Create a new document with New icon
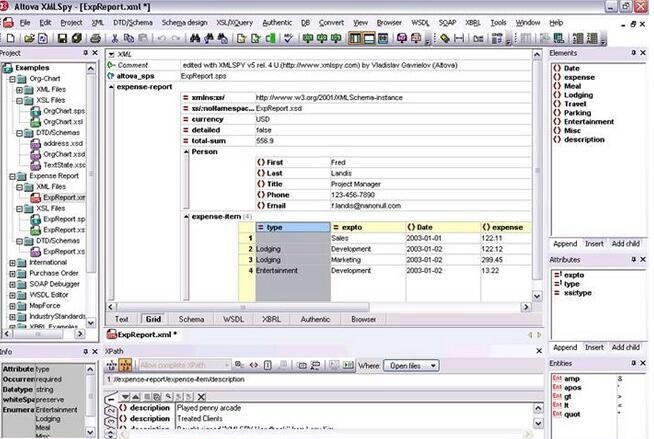 pos(11,38)
